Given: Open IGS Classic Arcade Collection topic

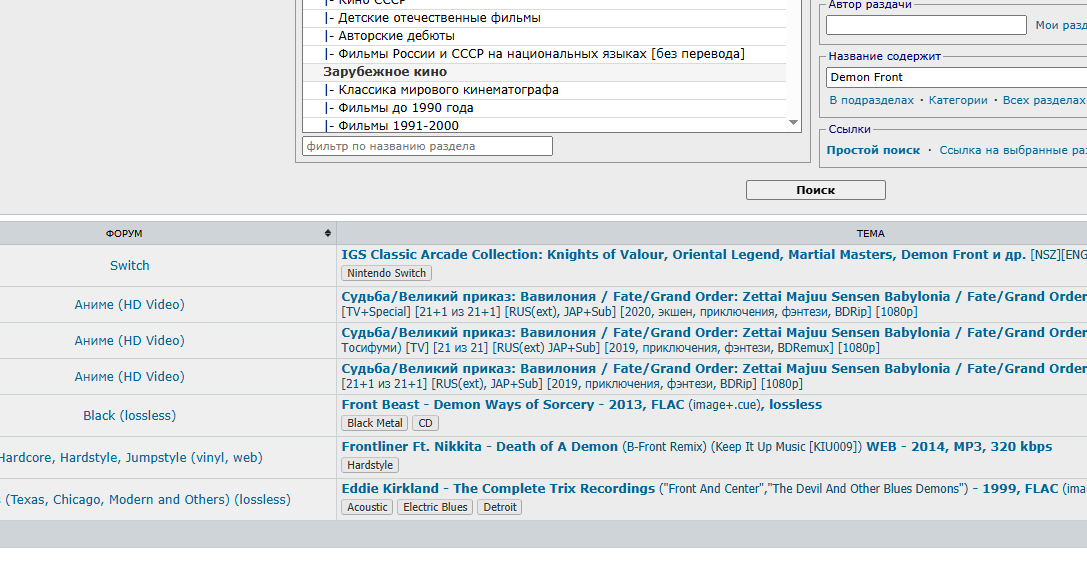Looking at the screenshot, I should pyautogui.click(x=683, y=254).
